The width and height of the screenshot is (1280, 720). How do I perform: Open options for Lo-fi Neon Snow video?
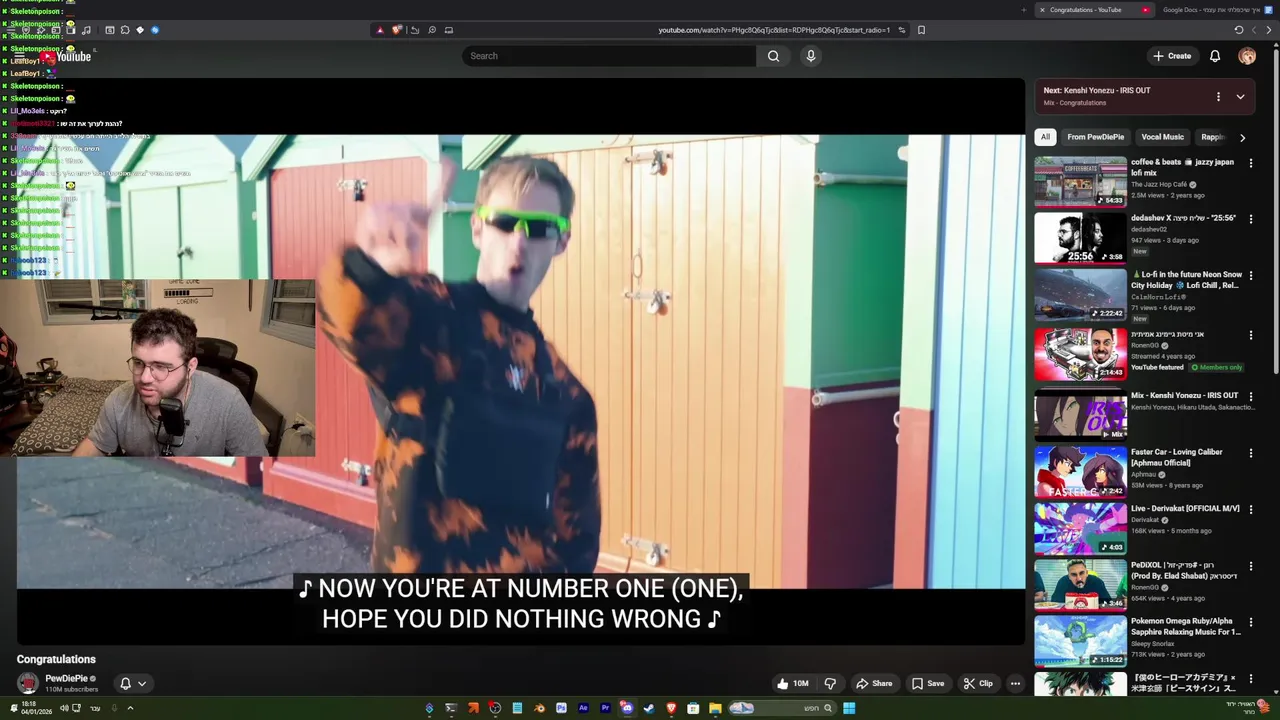click(x=1250, y=275)
